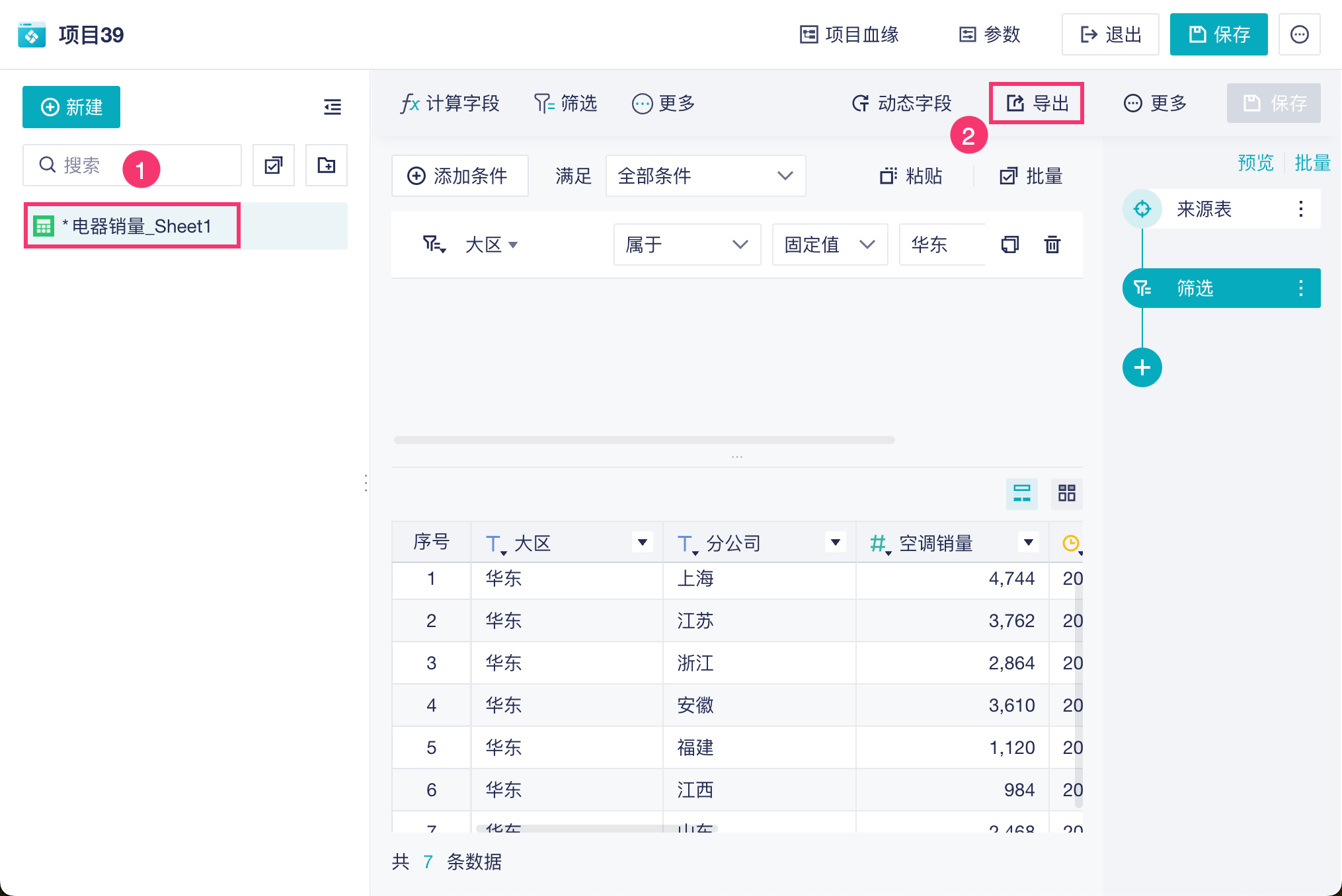Image resolution: width=1342 pixels, height=896 pixels.
Task: Click the multi-select checkbox icon beside search
Action: 274,165
